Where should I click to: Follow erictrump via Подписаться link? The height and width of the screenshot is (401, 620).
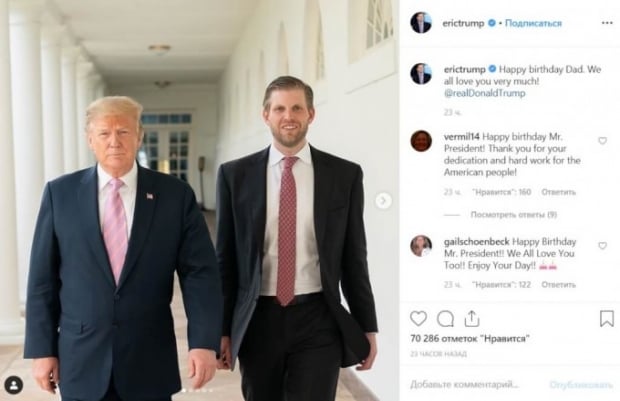point(533,23)
